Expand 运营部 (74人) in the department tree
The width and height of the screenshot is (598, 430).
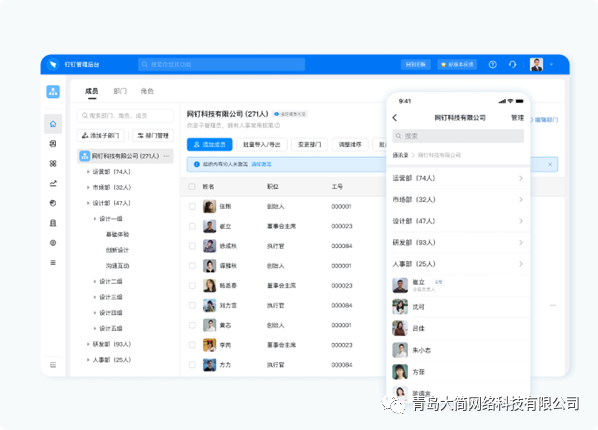[88, 172]
